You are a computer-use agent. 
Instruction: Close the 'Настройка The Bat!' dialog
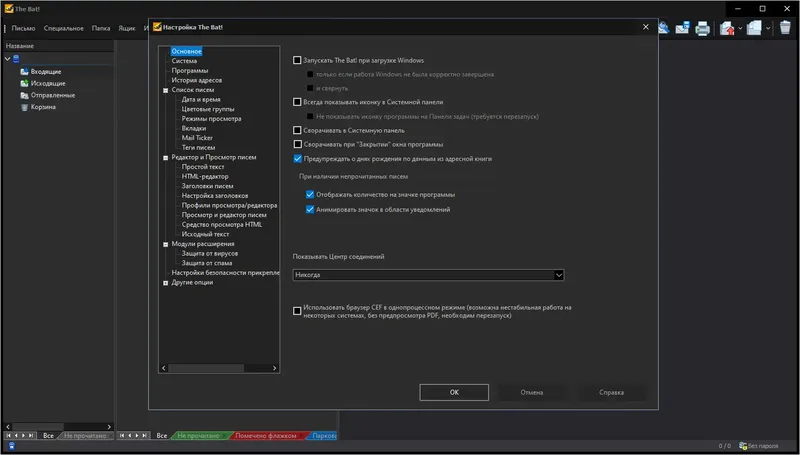click(645, 27)
